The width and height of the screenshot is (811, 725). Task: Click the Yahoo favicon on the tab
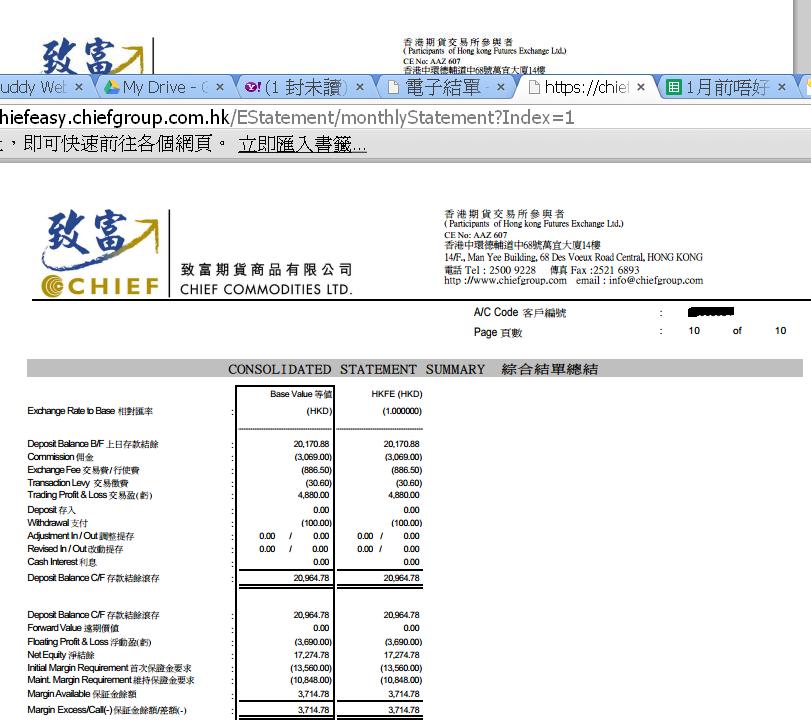(x=252, y=87)
